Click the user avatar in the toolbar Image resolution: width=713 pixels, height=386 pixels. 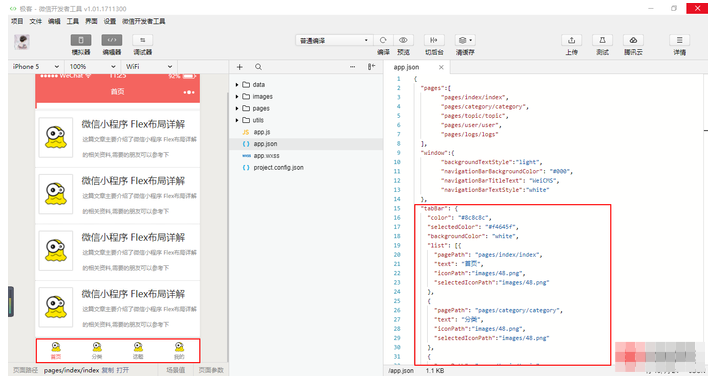coord(22,42)
